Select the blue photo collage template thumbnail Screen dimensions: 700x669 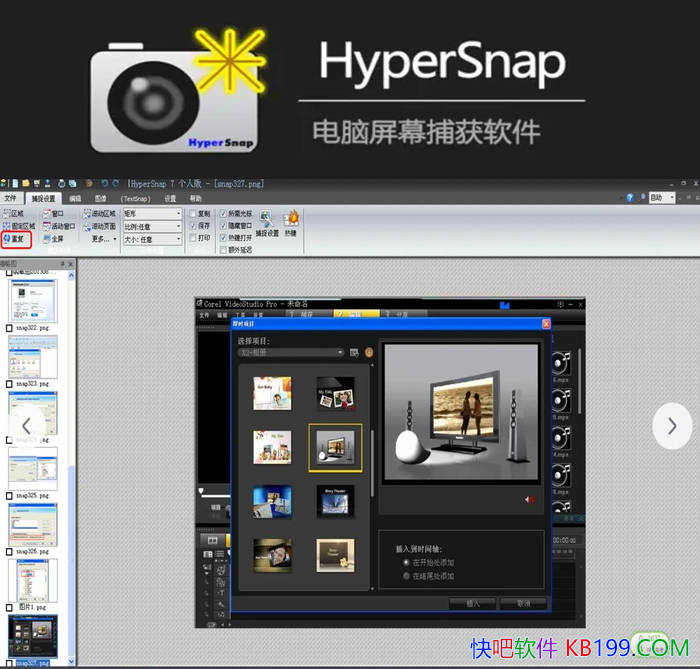272,502
